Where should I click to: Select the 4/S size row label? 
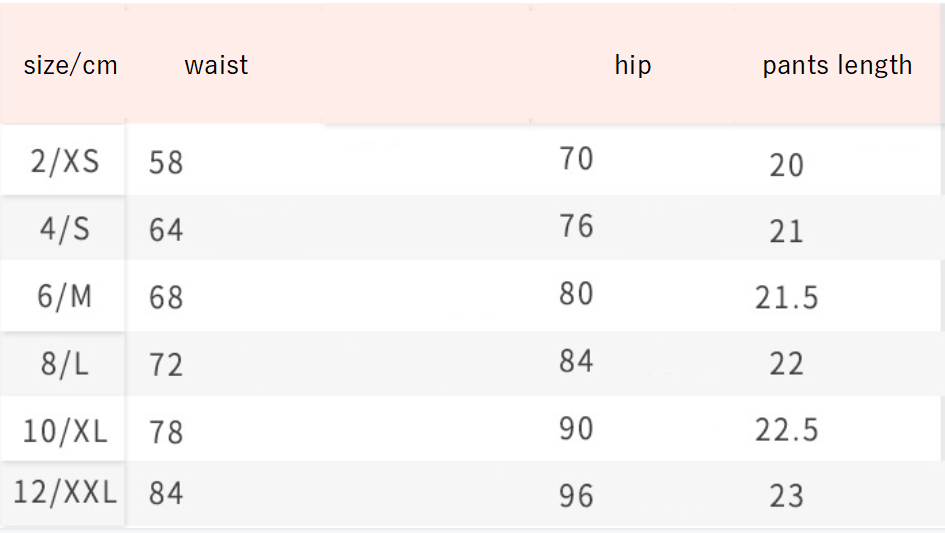pyautogui.click(x=65, y=229)
